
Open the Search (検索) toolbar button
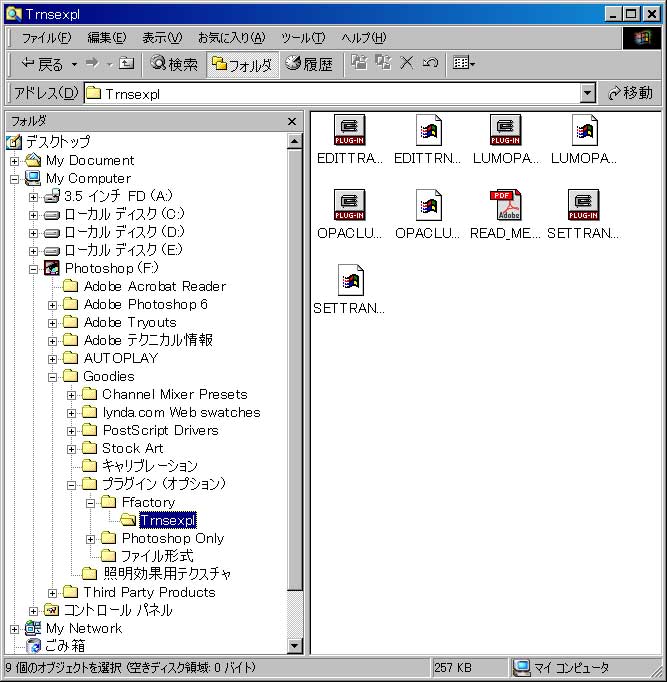173,64
